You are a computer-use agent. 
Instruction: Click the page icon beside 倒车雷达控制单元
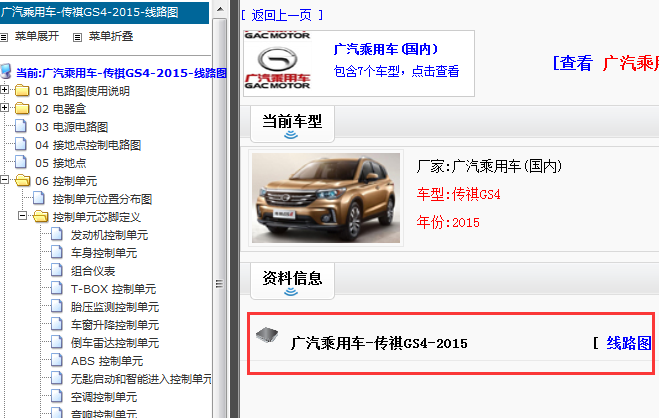[57, 343]
